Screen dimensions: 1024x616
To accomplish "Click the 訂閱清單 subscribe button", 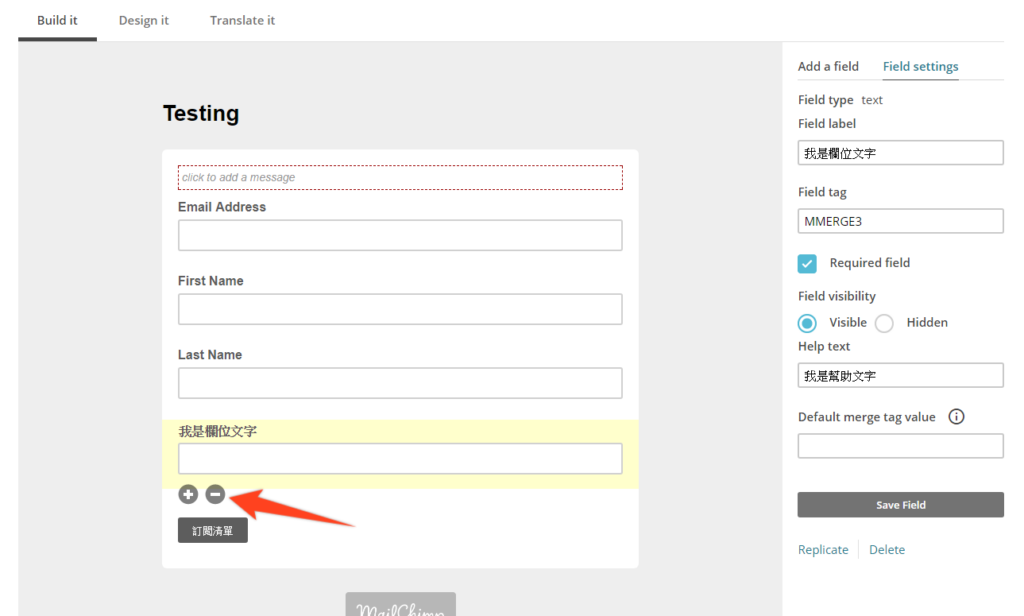I will 213,530.
